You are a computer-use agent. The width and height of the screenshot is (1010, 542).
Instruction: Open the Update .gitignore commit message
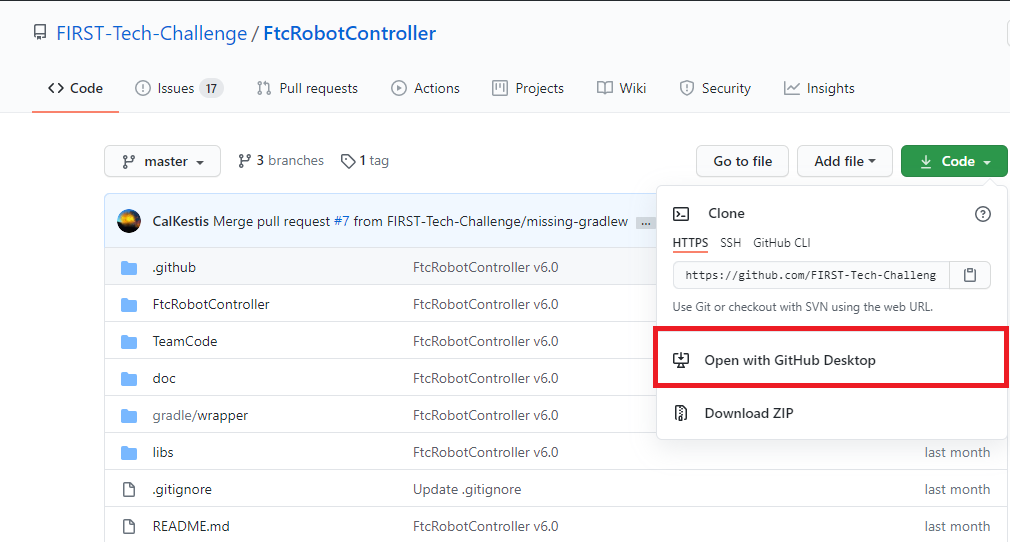coord(467,489)
